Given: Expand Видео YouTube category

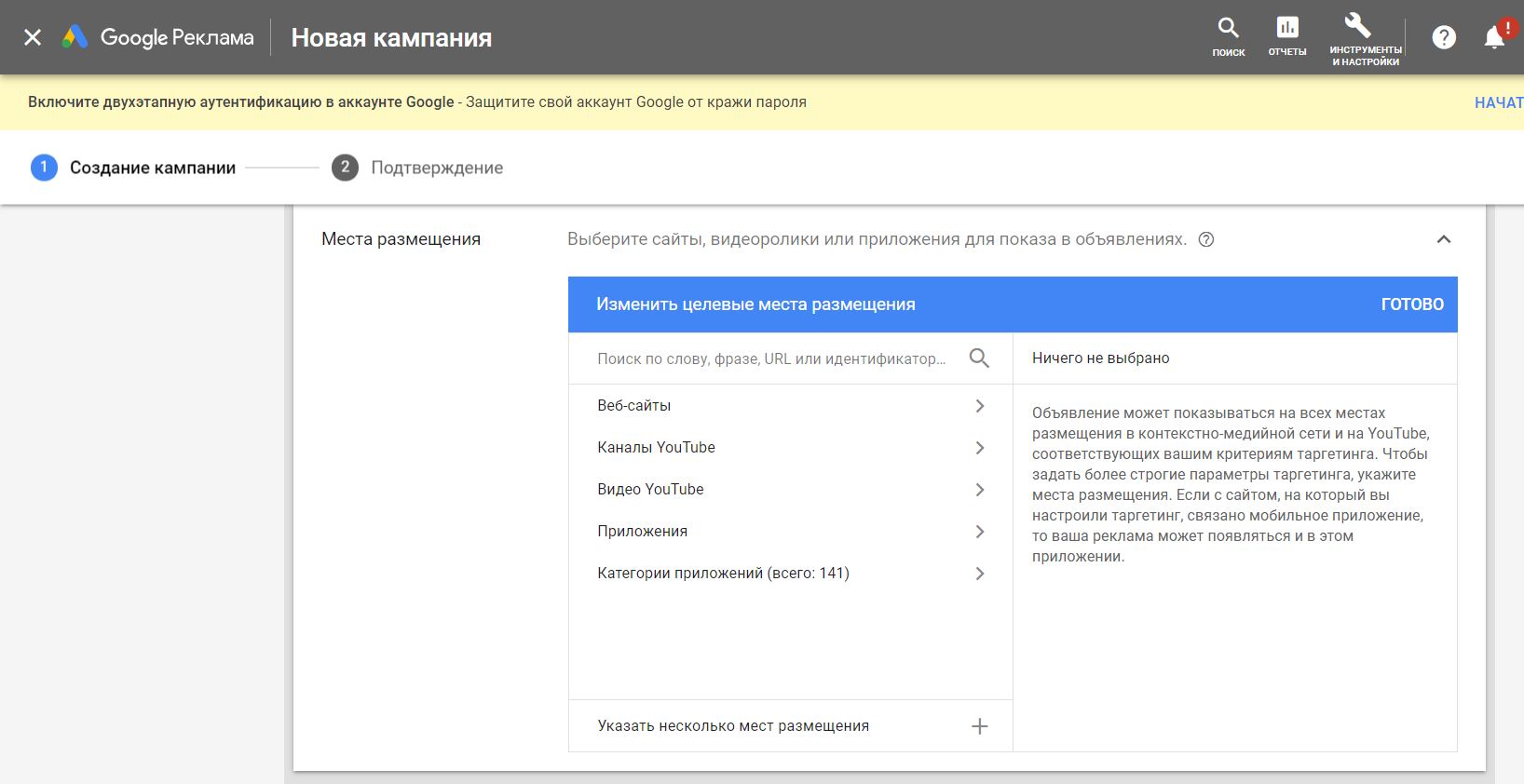Looking at the screenshot, I should pos(791,490).
